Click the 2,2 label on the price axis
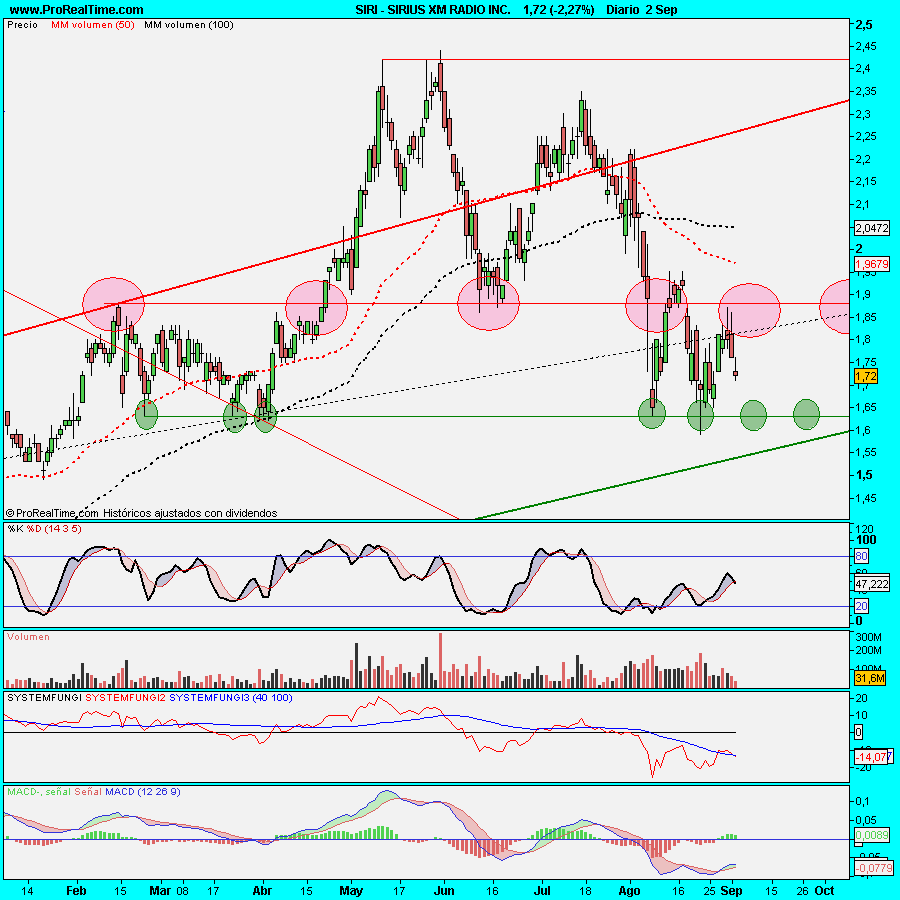Screen dimensions: 900x900 click(863, 159)
